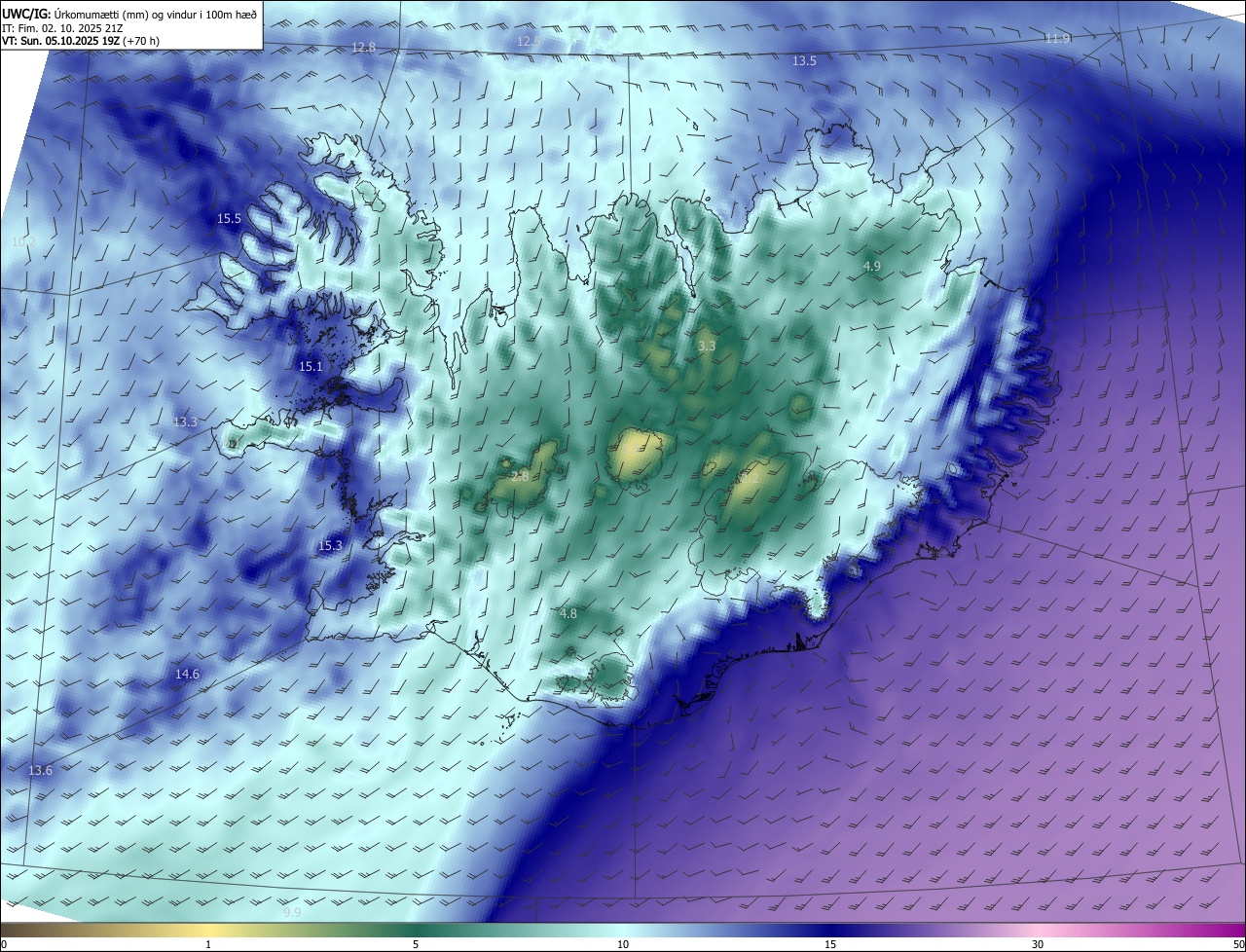
Task: Click the '10' tick on color scale
Action: pos(623,945)
